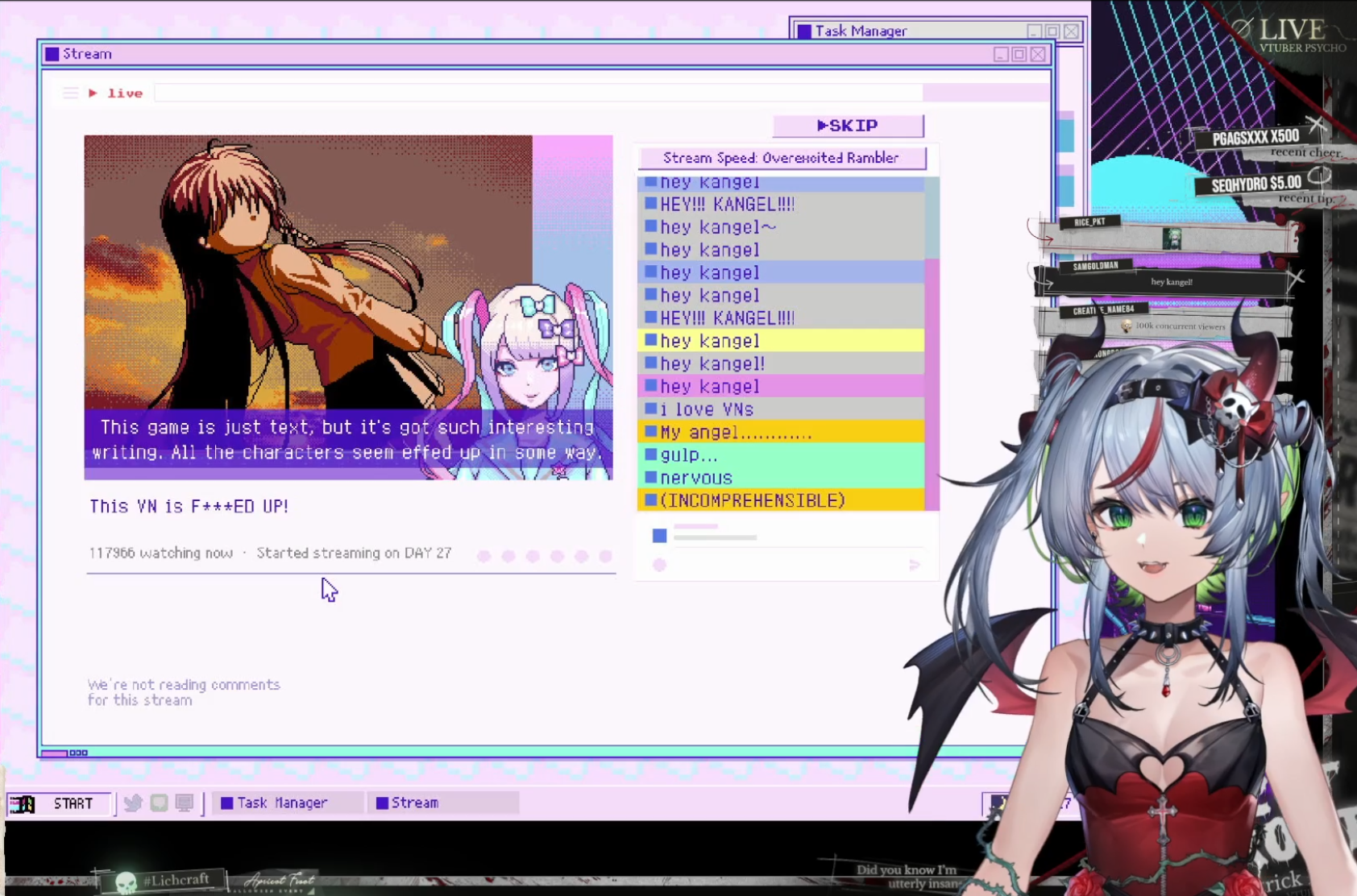Viewport: 1357px width, 896px height.
Task: Open the Twitter bird icon in taskbar
Action: [133, 803]
